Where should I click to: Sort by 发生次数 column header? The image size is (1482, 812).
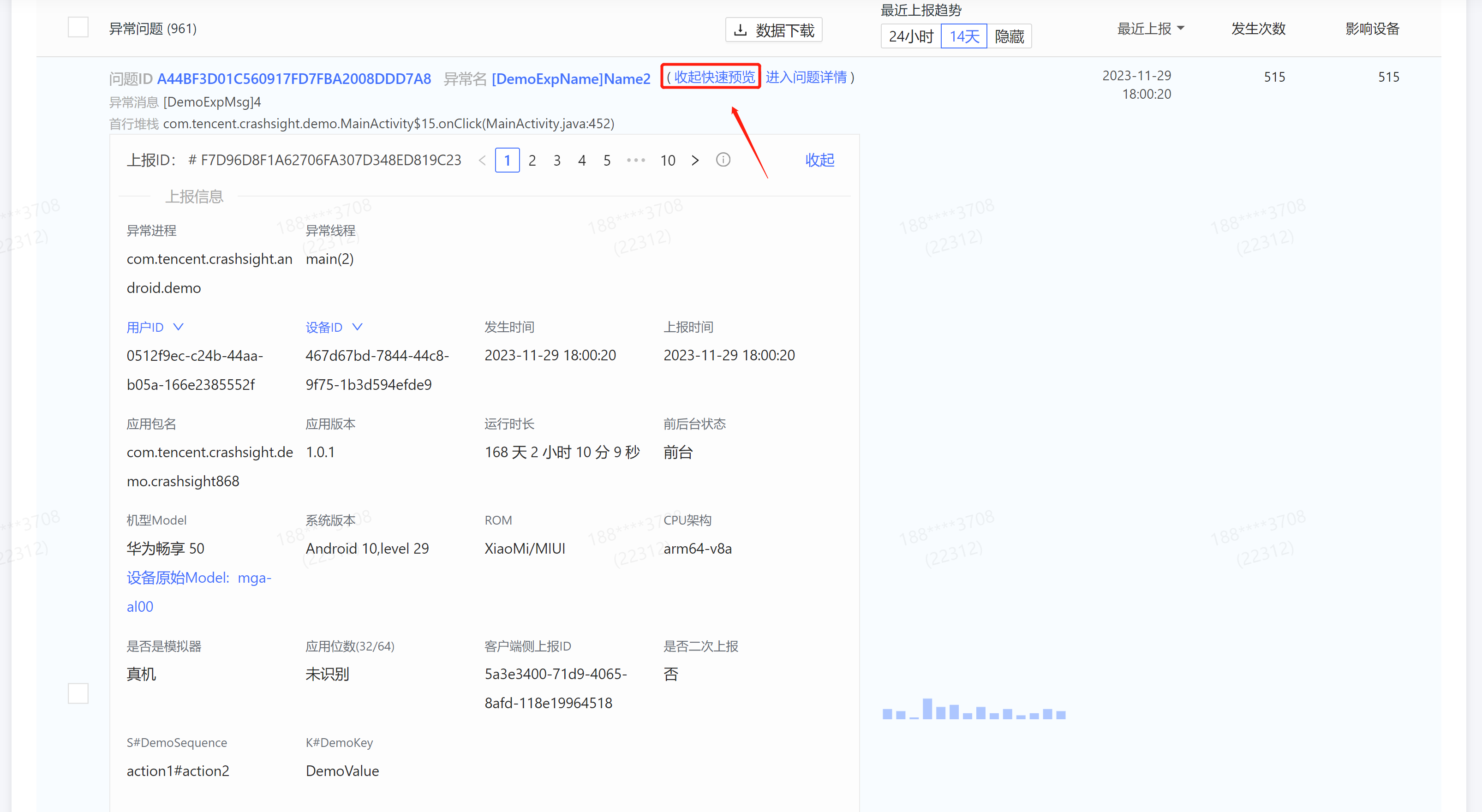click(1258, 29)
